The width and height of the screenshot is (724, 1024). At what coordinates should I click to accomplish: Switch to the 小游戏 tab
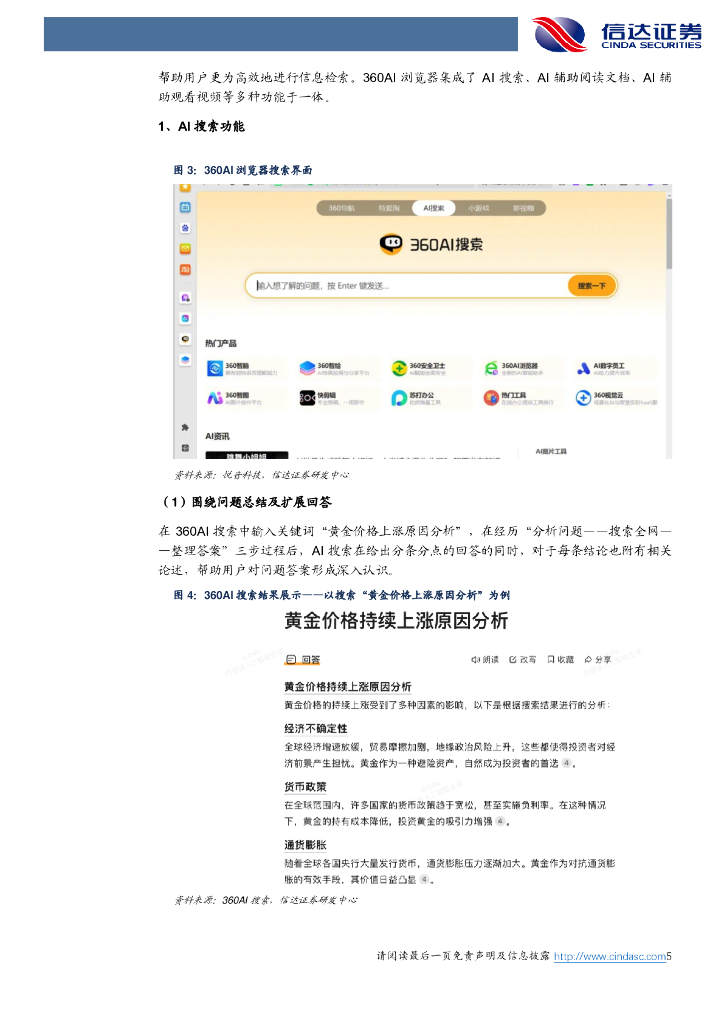[479, 208]
